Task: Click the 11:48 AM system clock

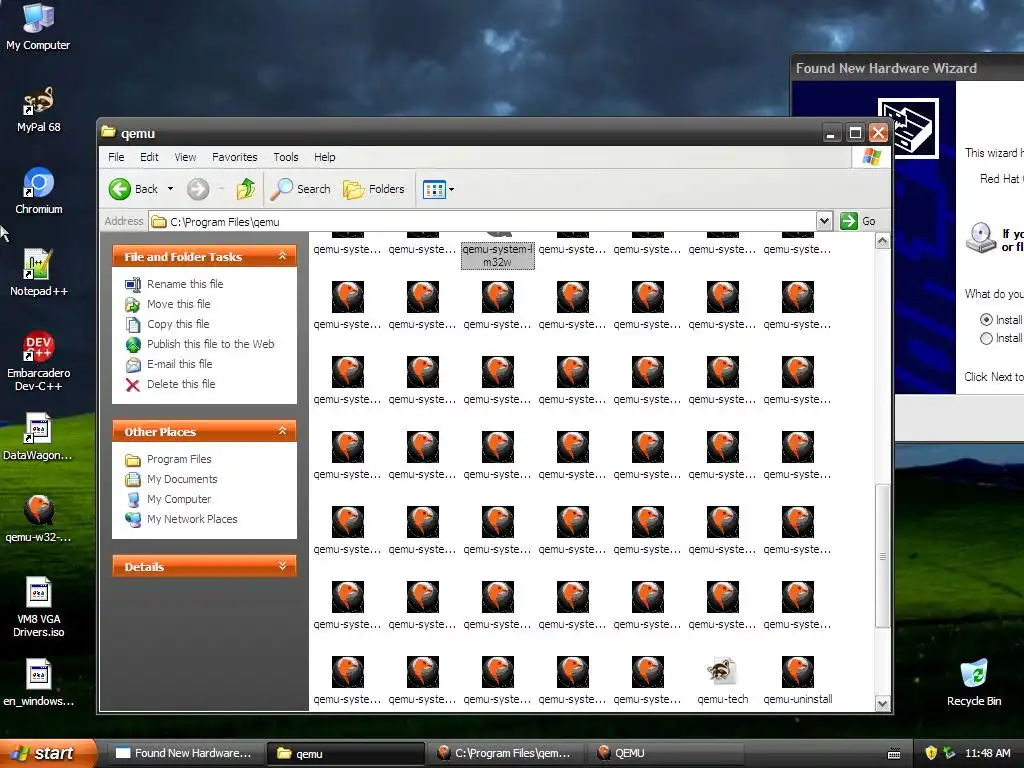Action: click(x=987, y=753)
